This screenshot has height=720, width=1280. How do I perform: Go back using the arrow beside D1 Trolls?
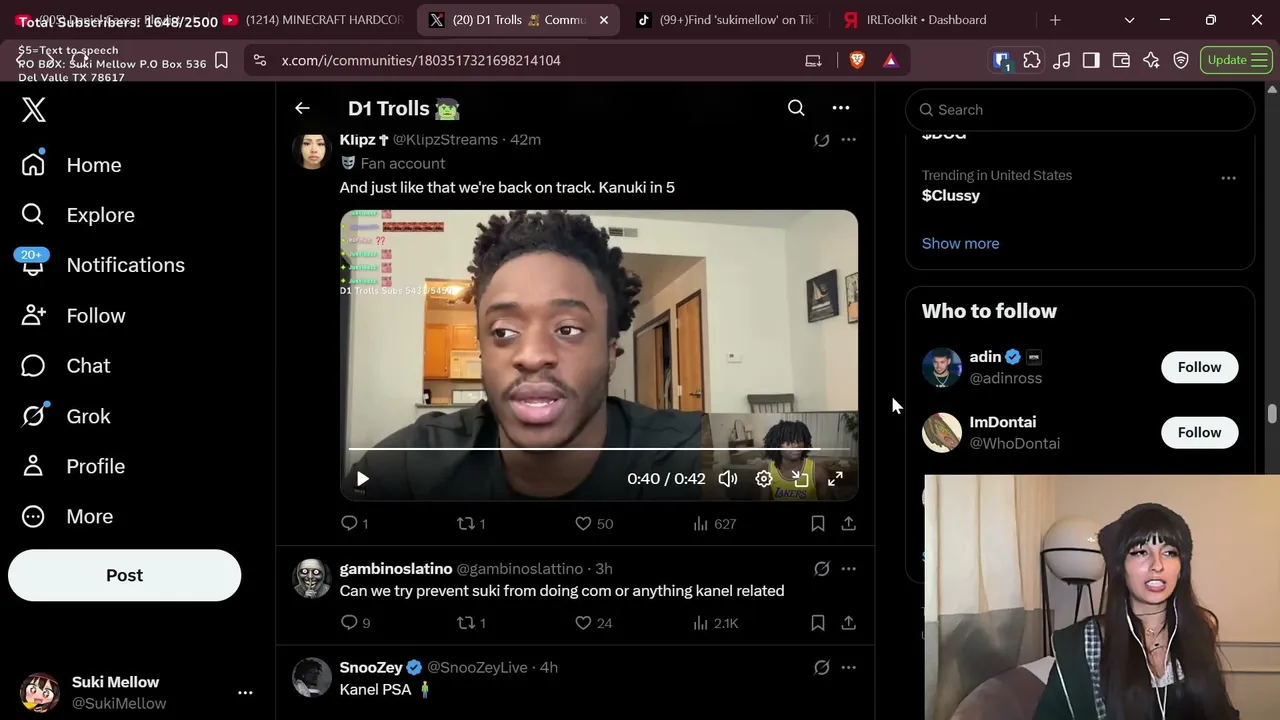tap(302, 108)
